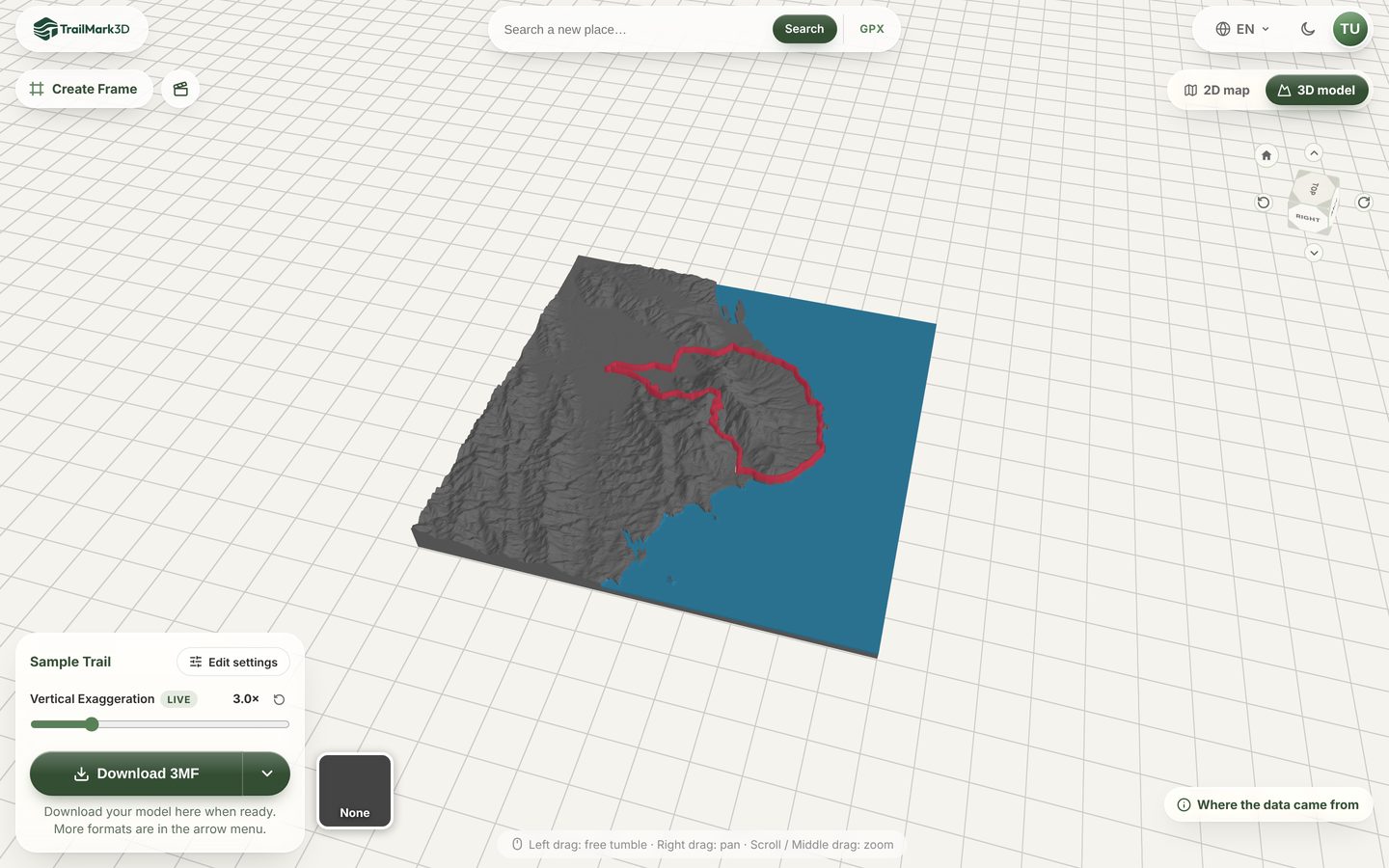The height and width of the screenshot is (868, 1389).
Task: Toggle dark mode with the moon icon
Action: click(x=1308, y=29)
